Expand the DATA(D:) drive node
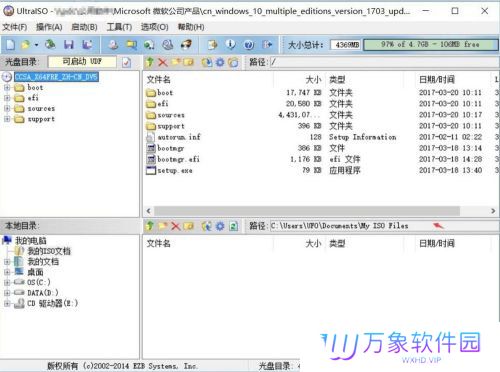The height and width of the screenshot is (372, 500). click(x=7, y=293)
